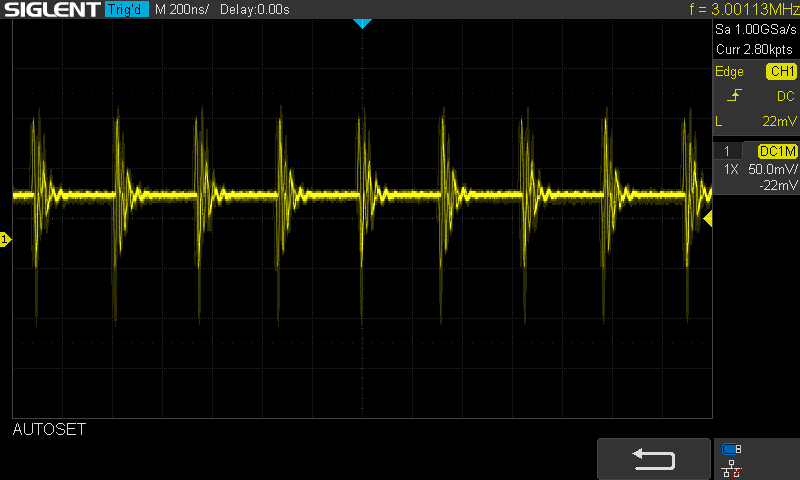Click the trigger position marker at top
Screen dimensions: 800x480
[362, 23]
